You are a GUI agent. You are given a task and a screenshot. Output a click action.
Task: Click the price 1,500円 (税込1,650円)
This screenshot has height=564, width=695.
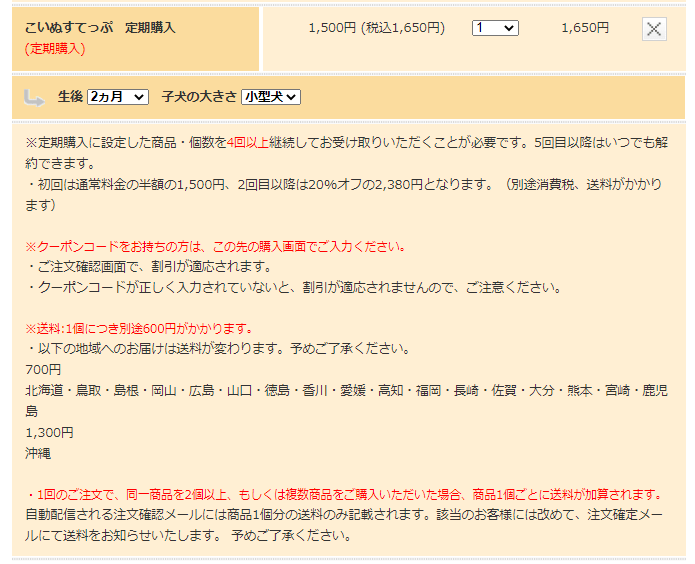pos(377,28)
